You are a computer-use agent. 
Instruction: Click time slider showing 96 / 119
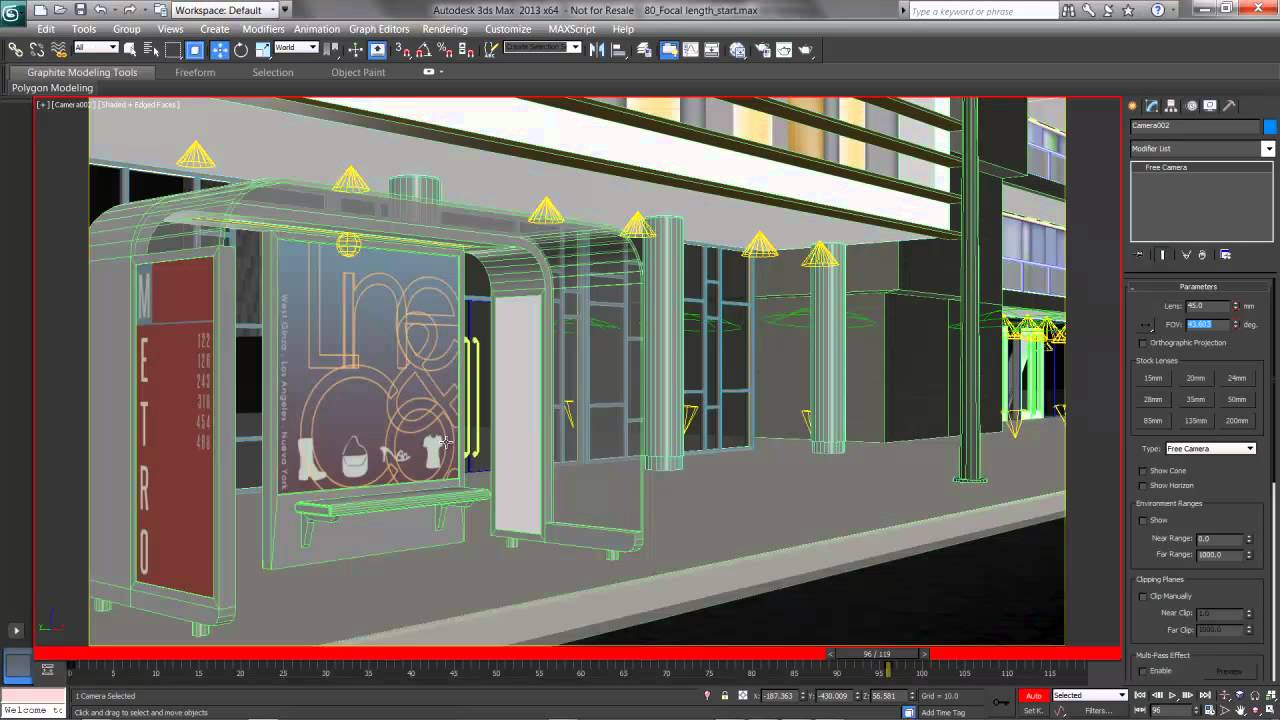click(877, 654)
